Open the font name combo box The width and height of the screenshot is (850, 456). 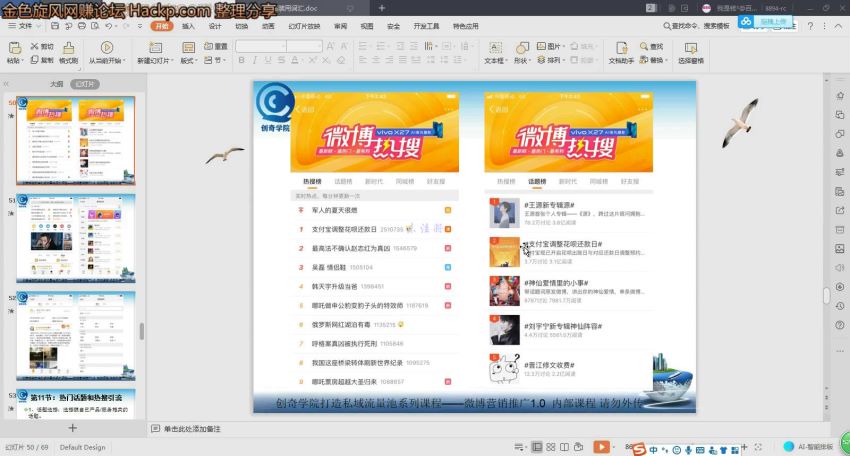[x=261, y=46]
